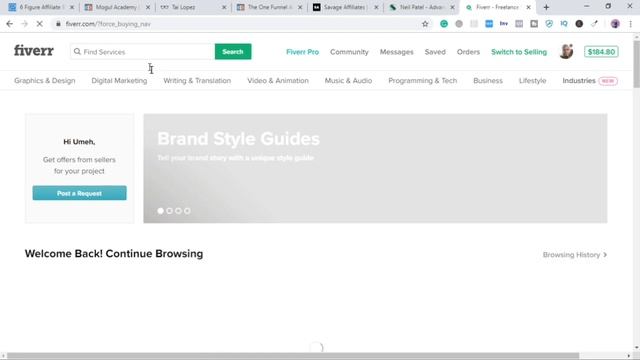Viewport: 640px width, 360px height.
Task: Open the Writing & Translation category
Action: tap(197, 81)
